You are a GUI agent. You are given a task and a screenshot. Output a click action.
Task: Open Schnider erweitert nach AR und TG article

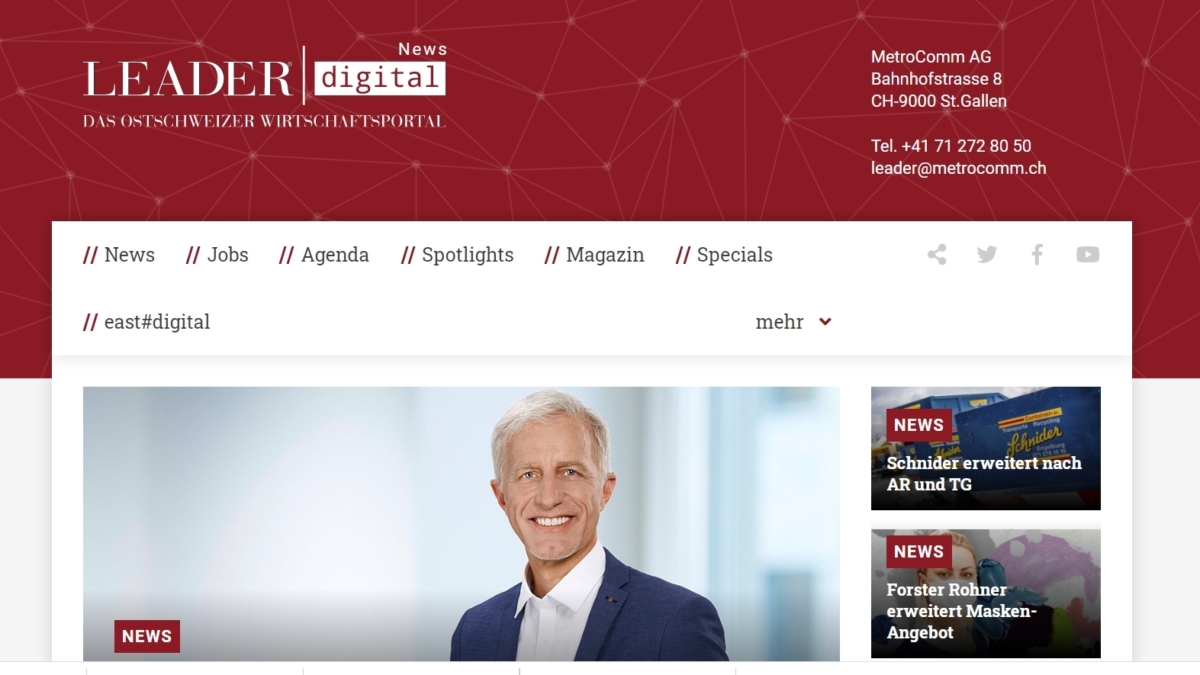(x=985, y=448)
